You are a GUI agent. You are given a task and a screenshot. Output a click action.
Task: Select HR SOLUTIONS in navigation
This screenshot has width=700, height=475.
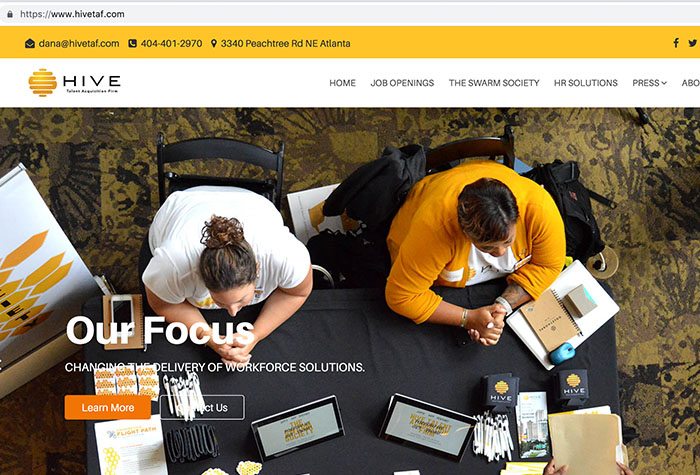click(x=586, y=83)
